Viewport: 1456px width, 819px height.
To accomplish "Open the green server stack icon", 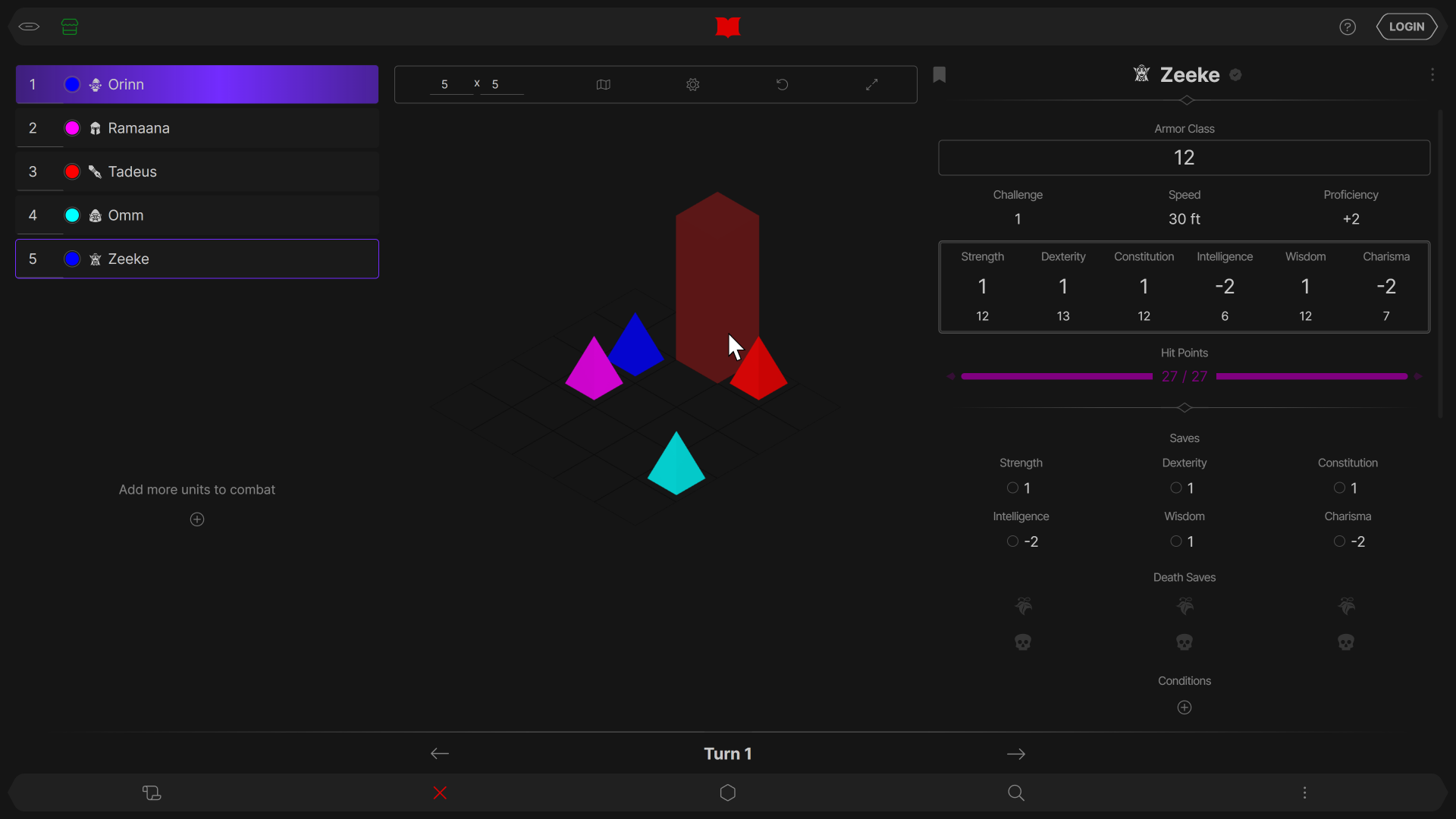I will coord(70,27).
